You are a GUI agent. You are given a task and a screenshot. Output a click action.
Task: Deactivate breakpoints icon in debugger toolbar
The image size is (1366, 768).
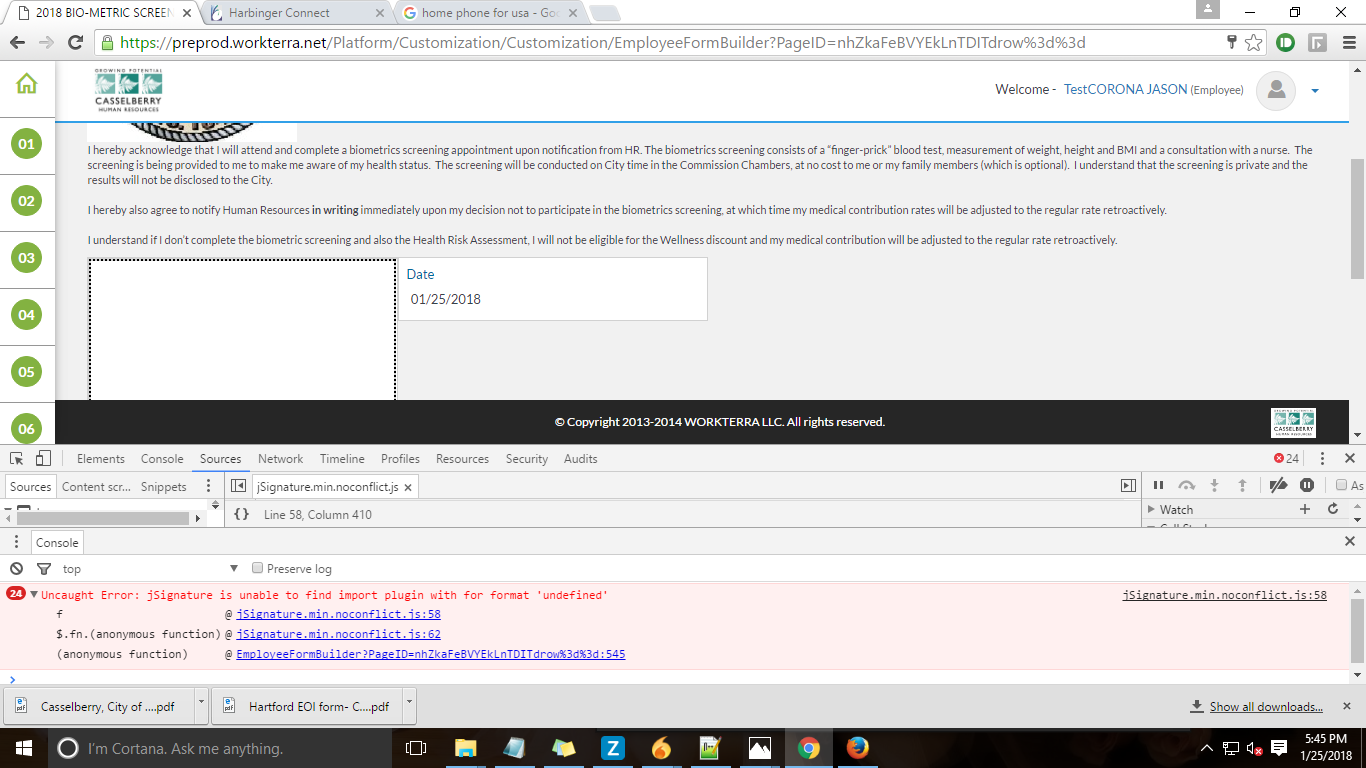pos(1278,485)
